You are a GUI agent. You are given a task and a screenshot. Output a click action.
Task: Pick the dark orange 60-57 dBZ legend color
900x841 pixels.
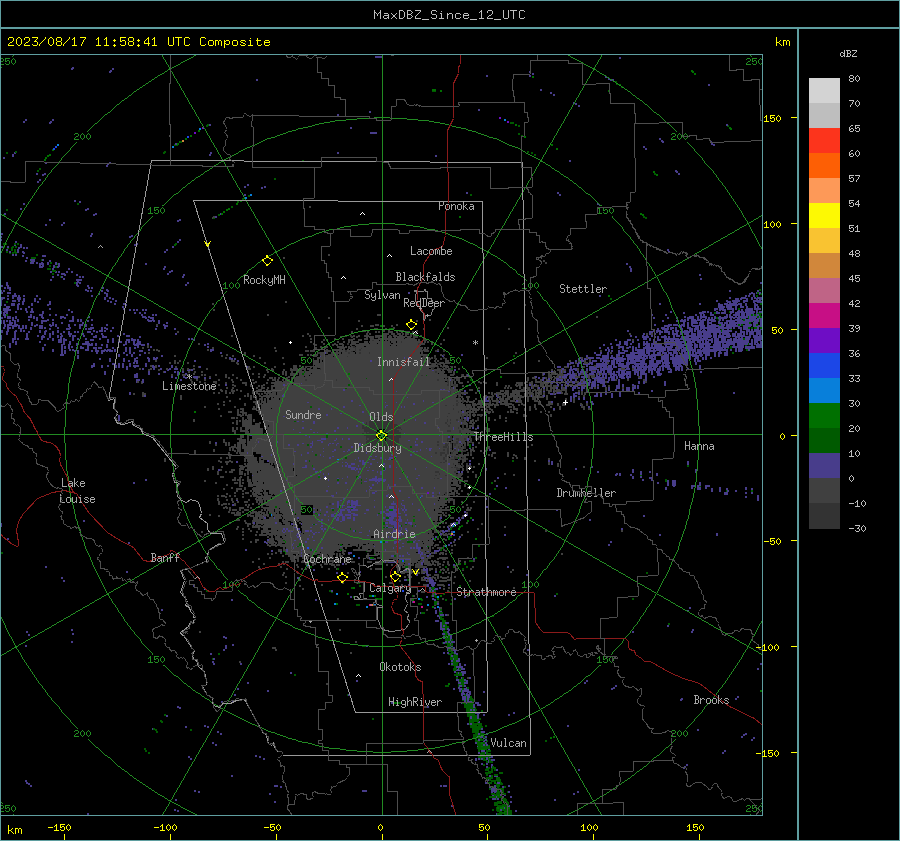pyautogui.click(x=824, y=166)
